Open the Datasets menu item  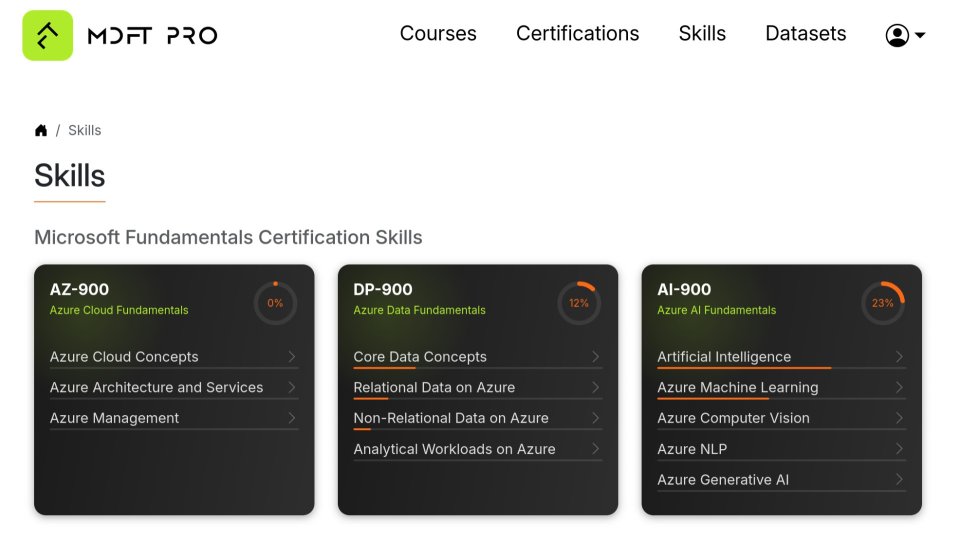tap(806, 33)
